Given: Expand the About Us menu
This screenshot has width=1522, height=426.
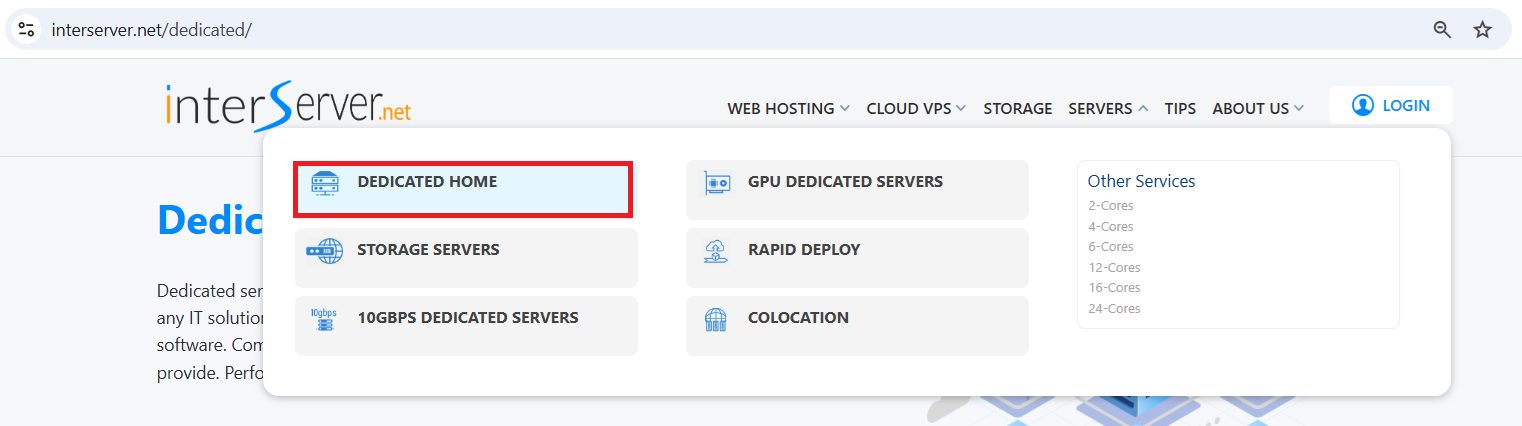Looking at the screenshot, I should point(1258,108).
